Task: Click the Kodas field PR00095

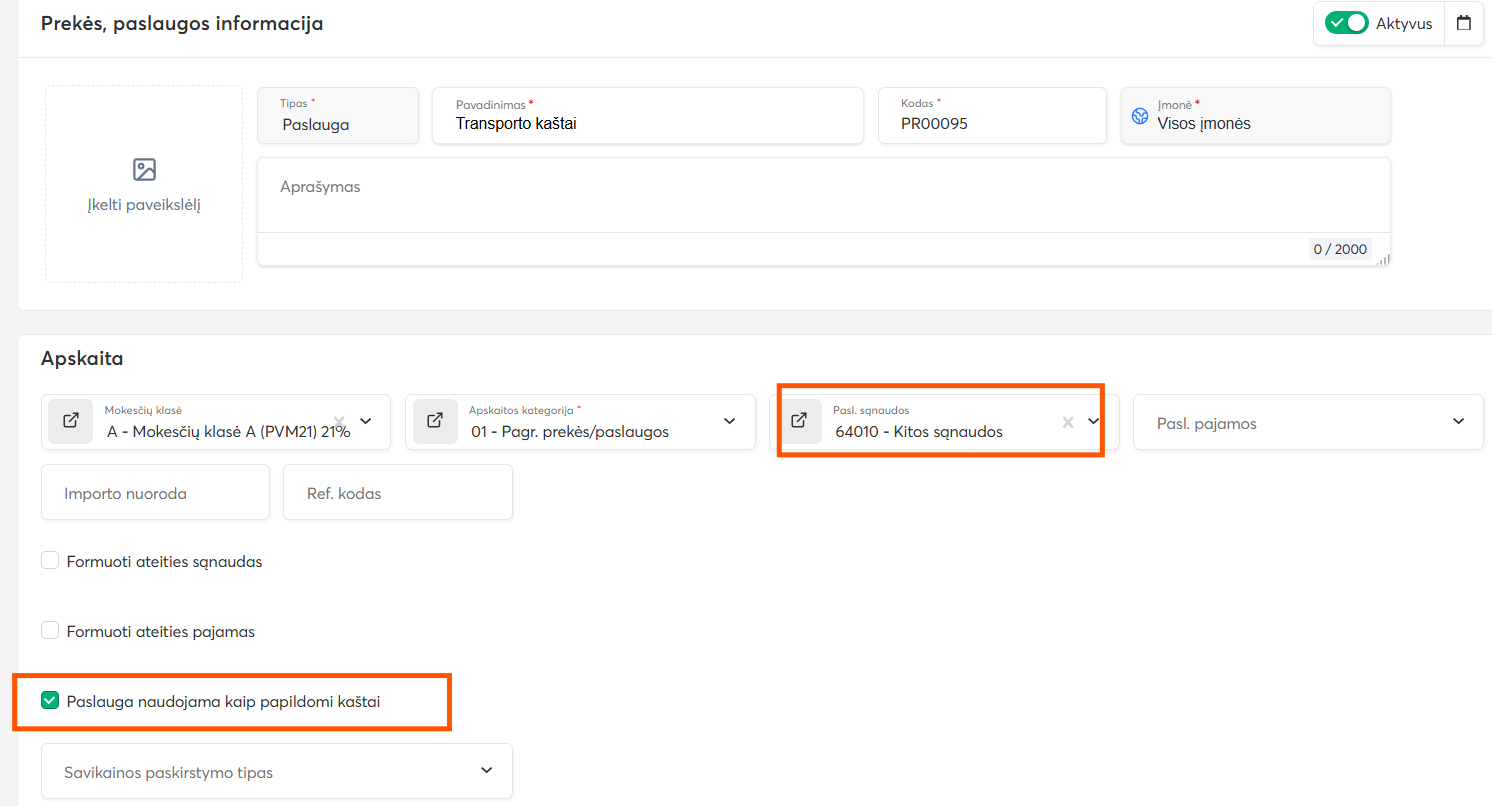Action: (x=992, y=116)
